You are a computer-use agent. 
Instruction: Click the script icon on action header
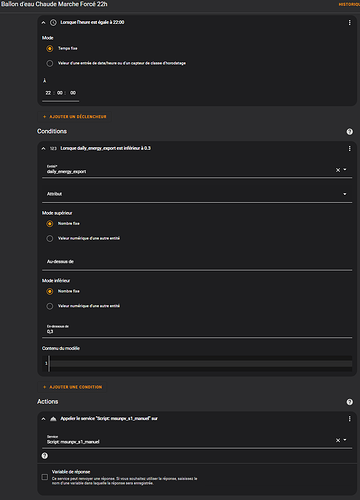[x=53, y=419]
